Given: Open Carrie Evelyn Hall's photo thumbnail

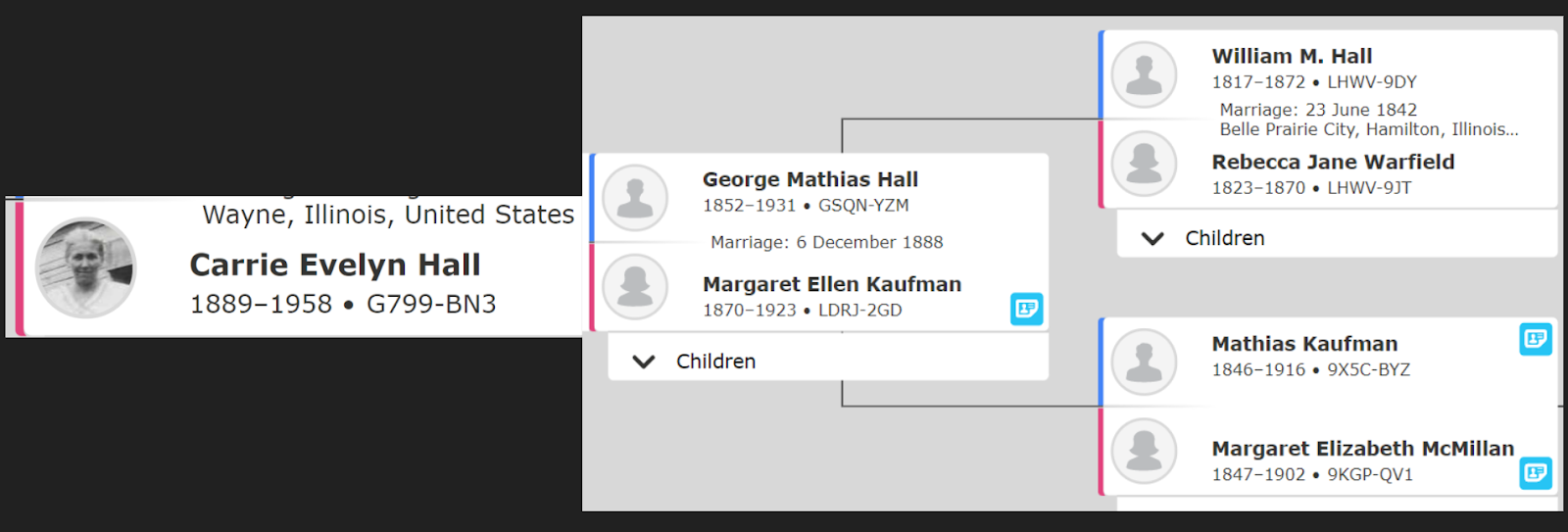Looking at the screenshot, I should click(85, 267).
